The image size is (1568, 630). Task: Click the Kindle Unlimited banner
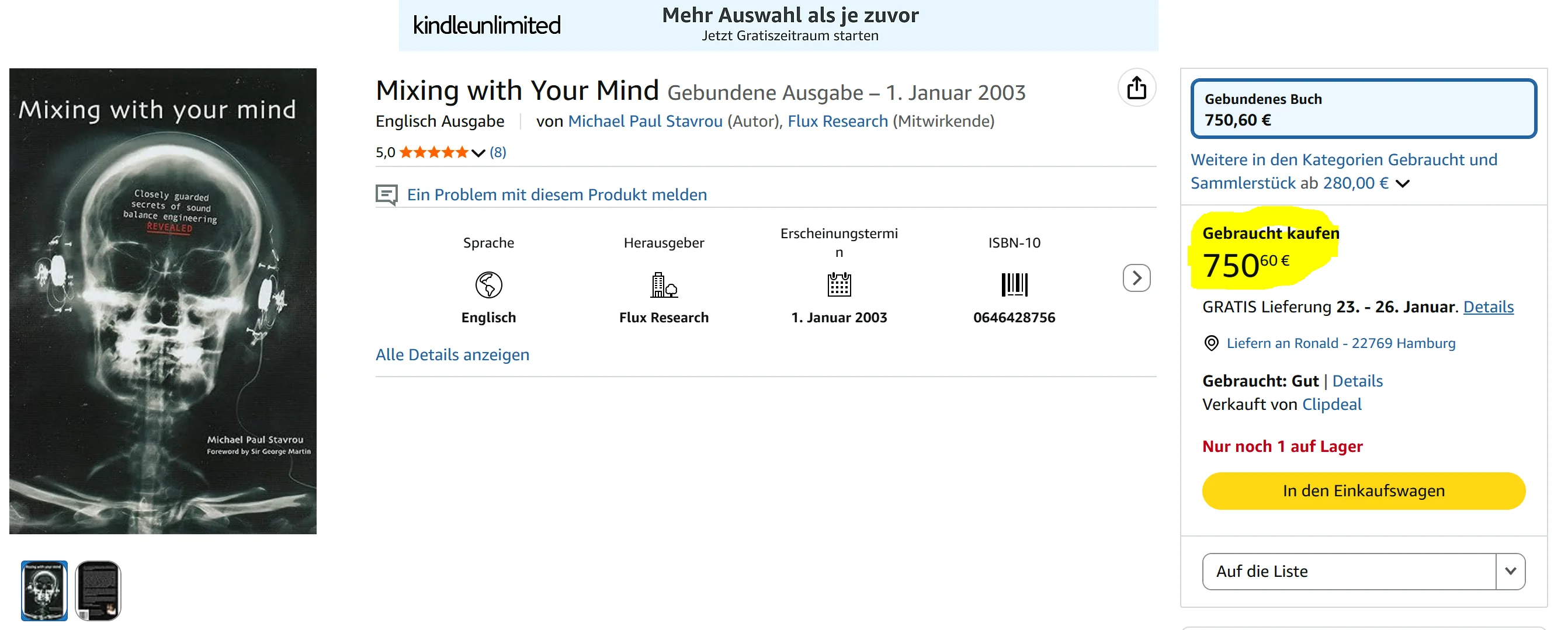778,26
